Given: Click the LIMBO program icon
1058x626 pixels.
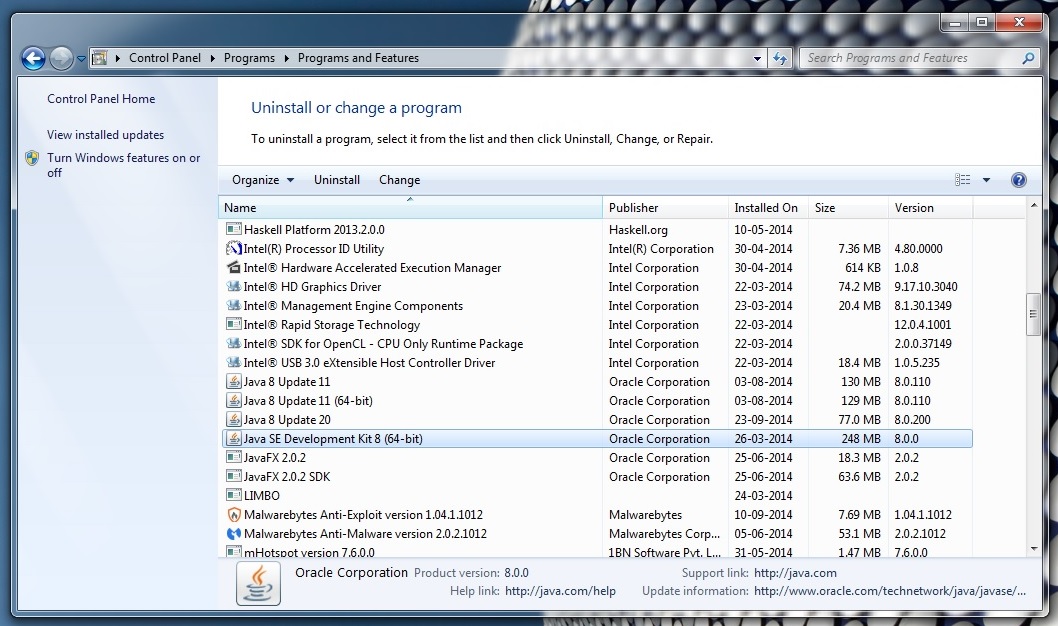Looking at the screenshot, I should click(233, 495).
